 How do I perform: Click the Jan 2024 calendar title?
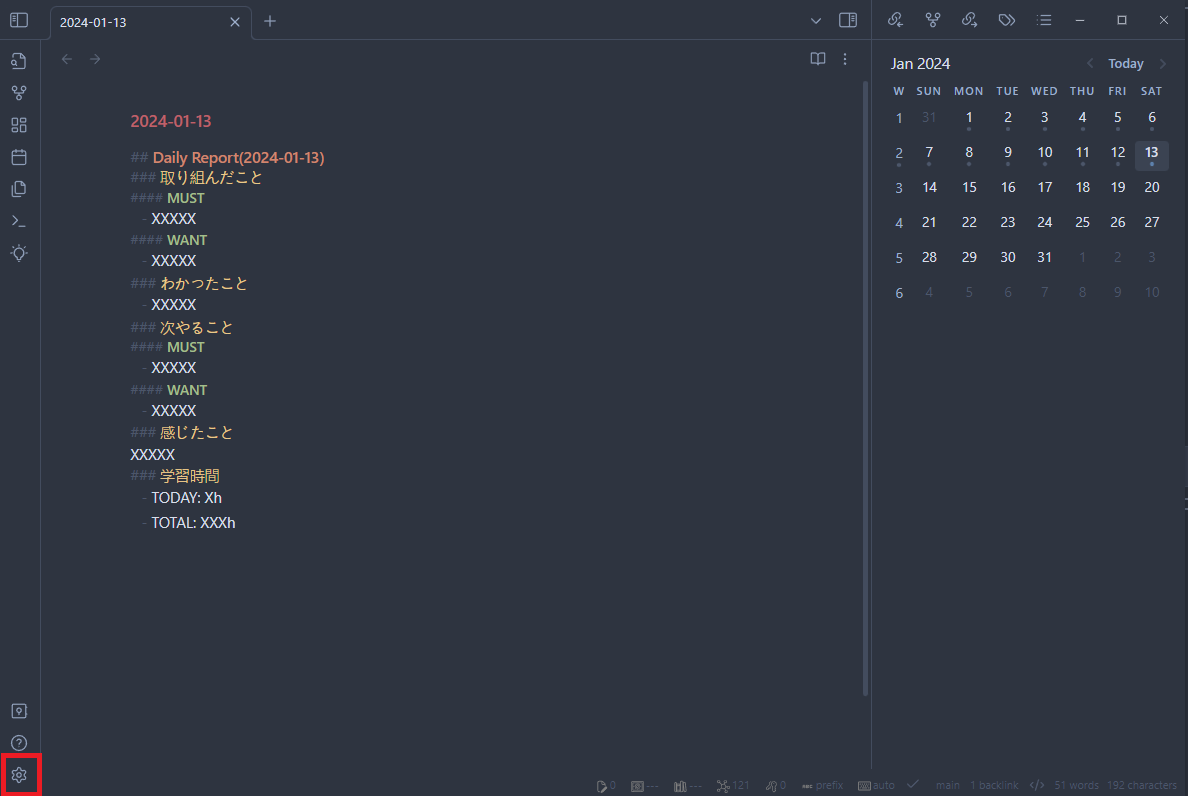click(x=921, y=64)
